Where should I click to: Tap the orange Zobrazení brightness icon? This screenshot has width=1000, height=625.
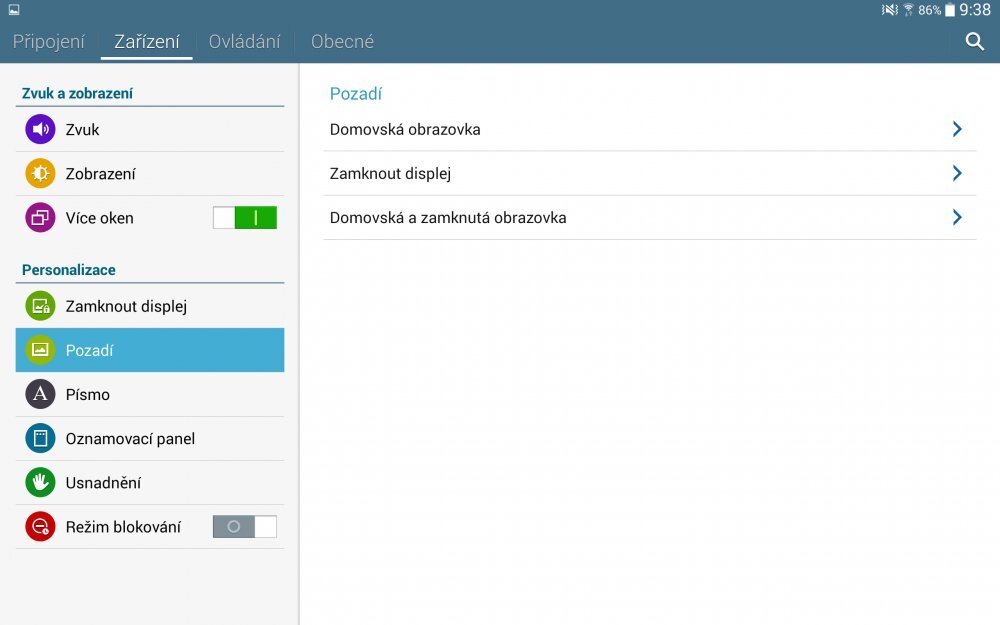40,174
